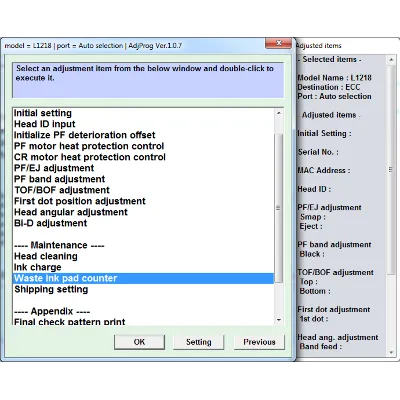Select PF band adjustment list item
This screenshot has width=400, height=400.
143,179
